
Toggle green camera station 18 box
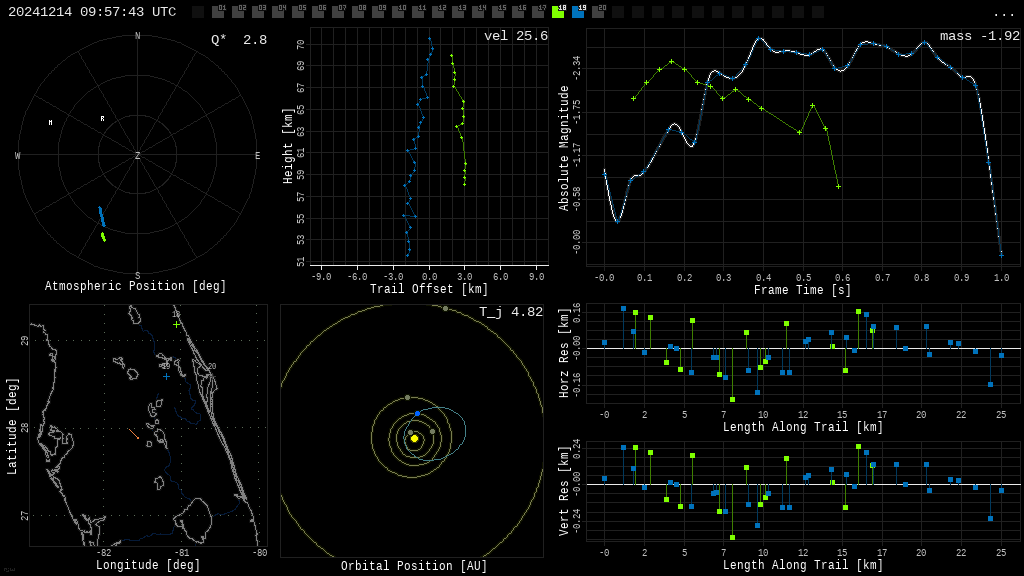point(558,12)
